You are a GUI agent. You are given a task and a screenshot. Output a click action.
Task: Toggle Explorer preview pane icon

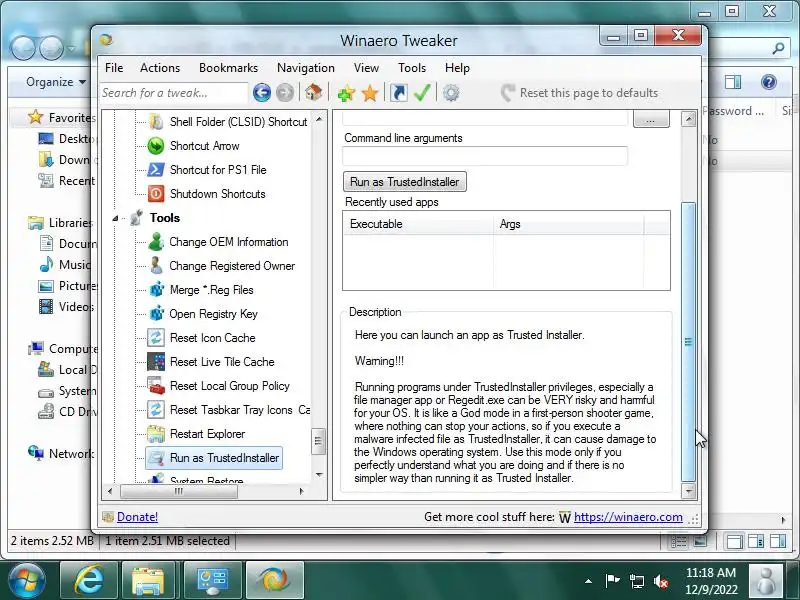pos(733,82)
